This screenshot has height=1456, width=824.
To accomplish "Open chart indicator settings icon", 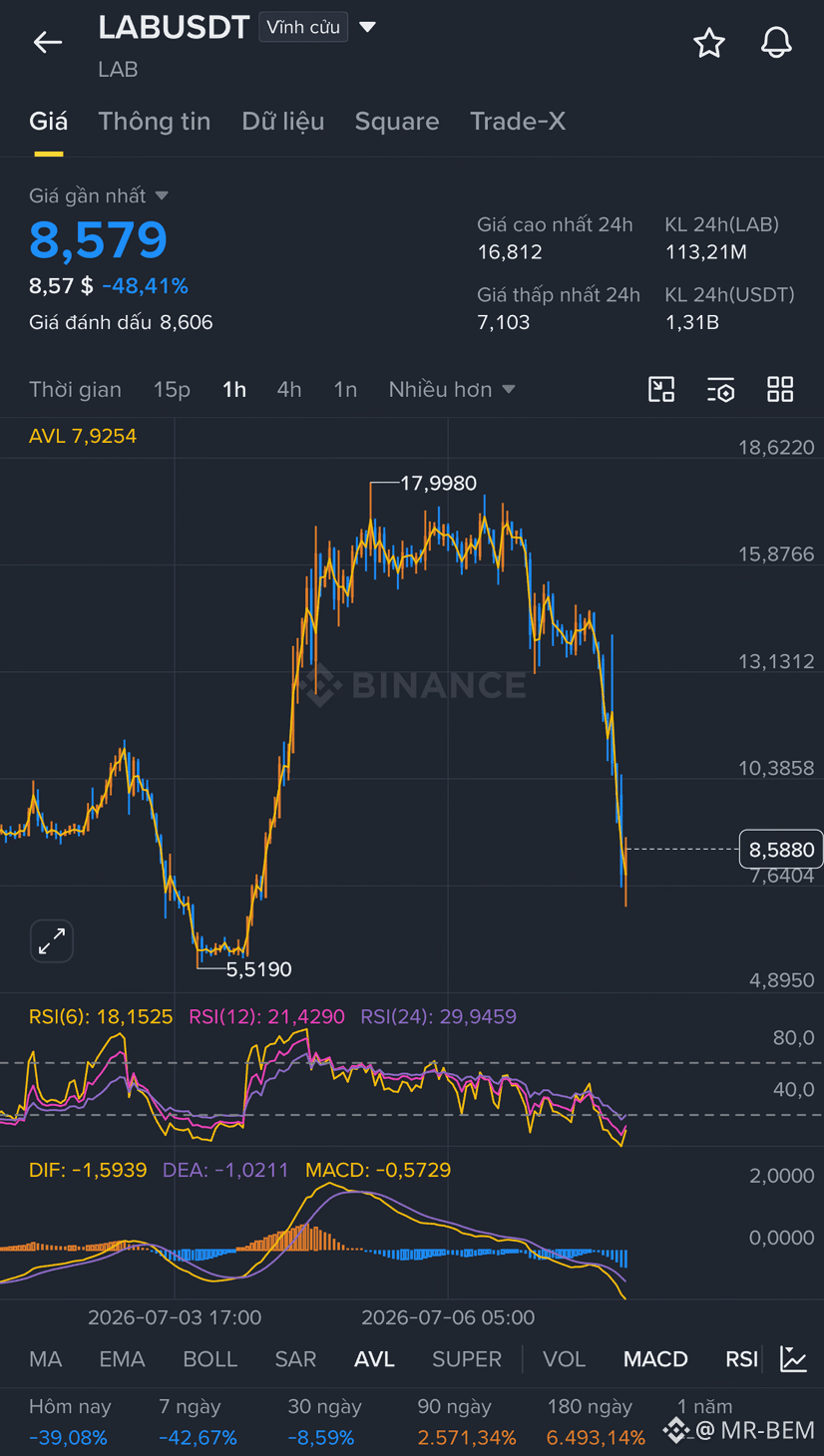I will coord(720,389).
